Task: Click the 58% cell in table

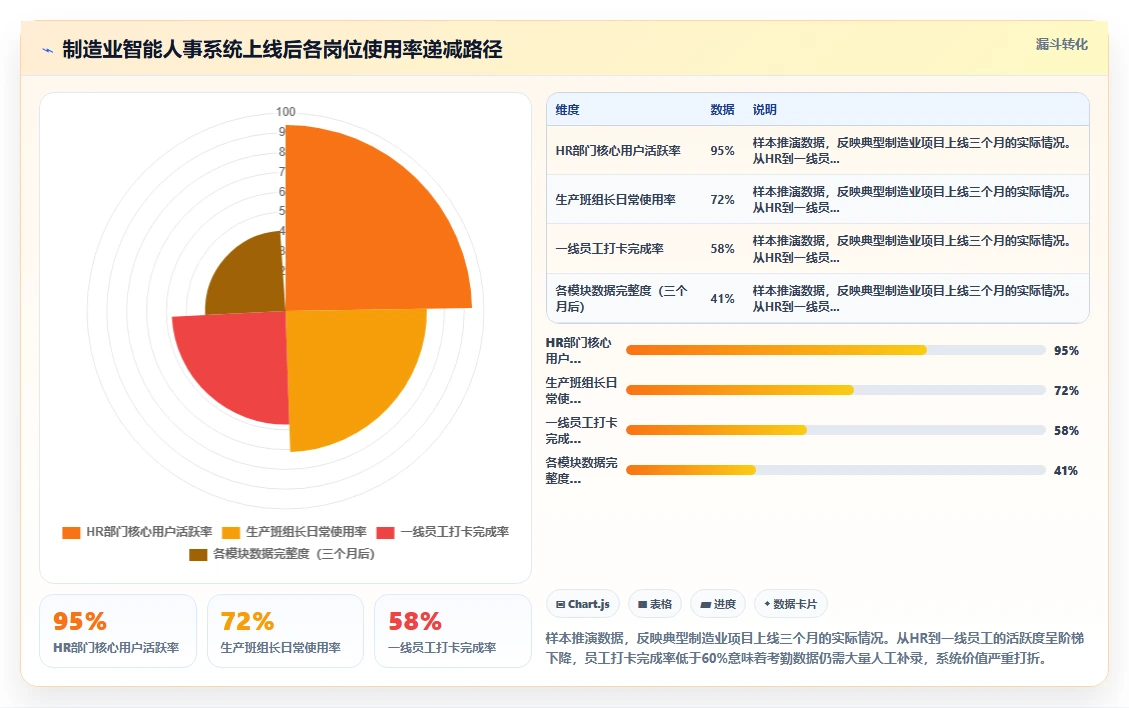Action: coord(722,248)
